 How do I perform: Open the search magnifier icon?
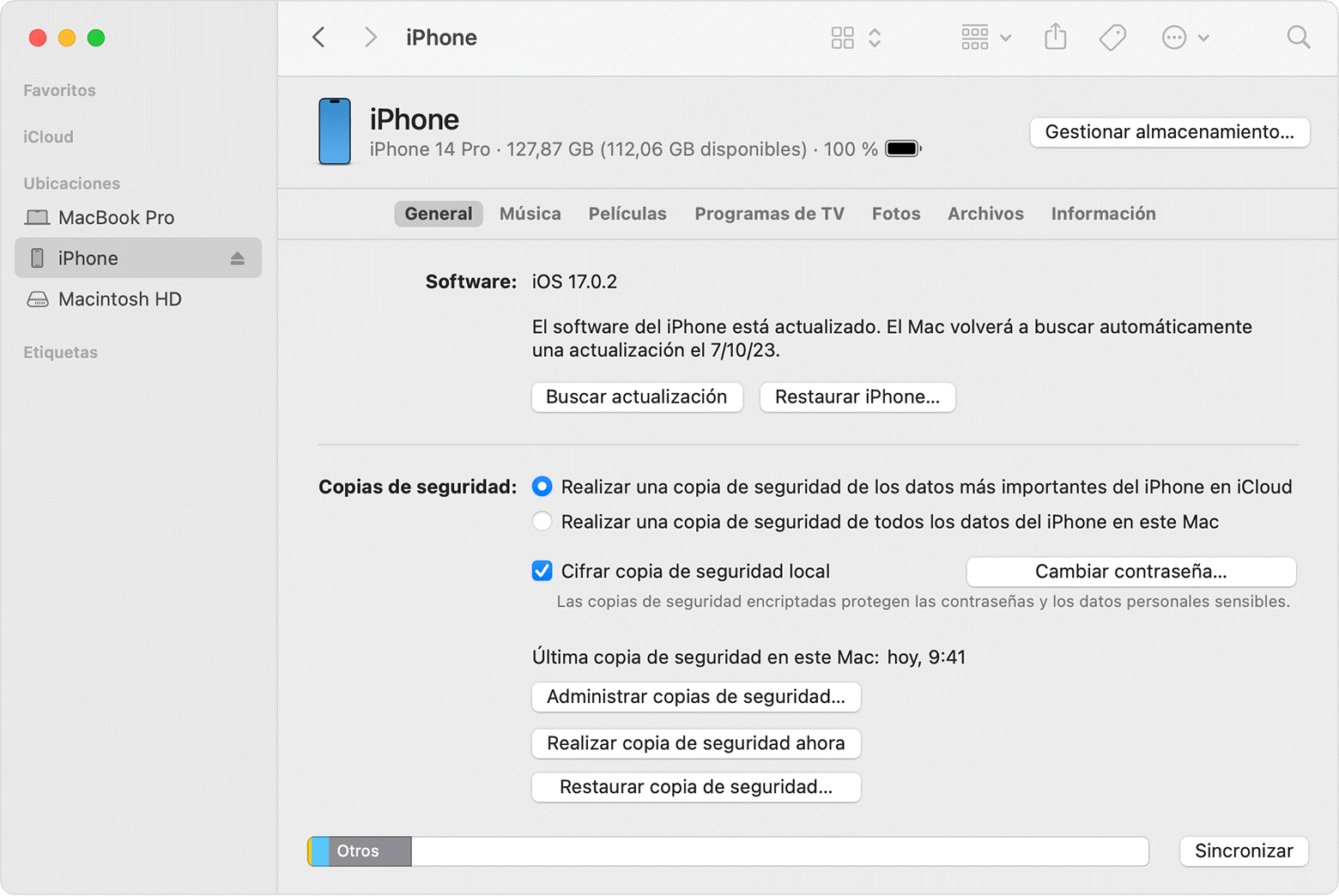1298,38
